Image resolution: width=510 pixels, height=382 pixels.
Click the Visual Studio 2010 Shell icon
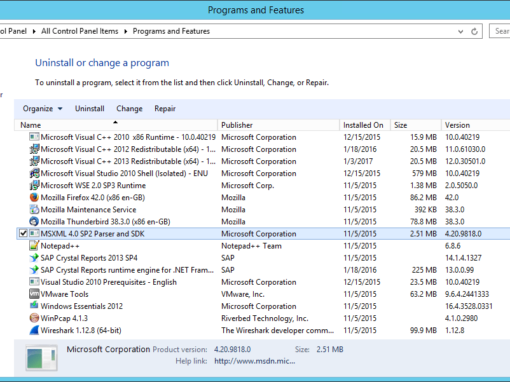(34, 173)
